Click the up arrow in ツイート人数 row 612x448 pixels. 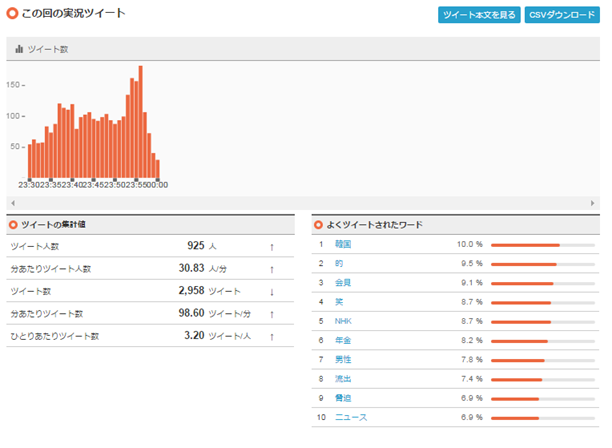272,247
